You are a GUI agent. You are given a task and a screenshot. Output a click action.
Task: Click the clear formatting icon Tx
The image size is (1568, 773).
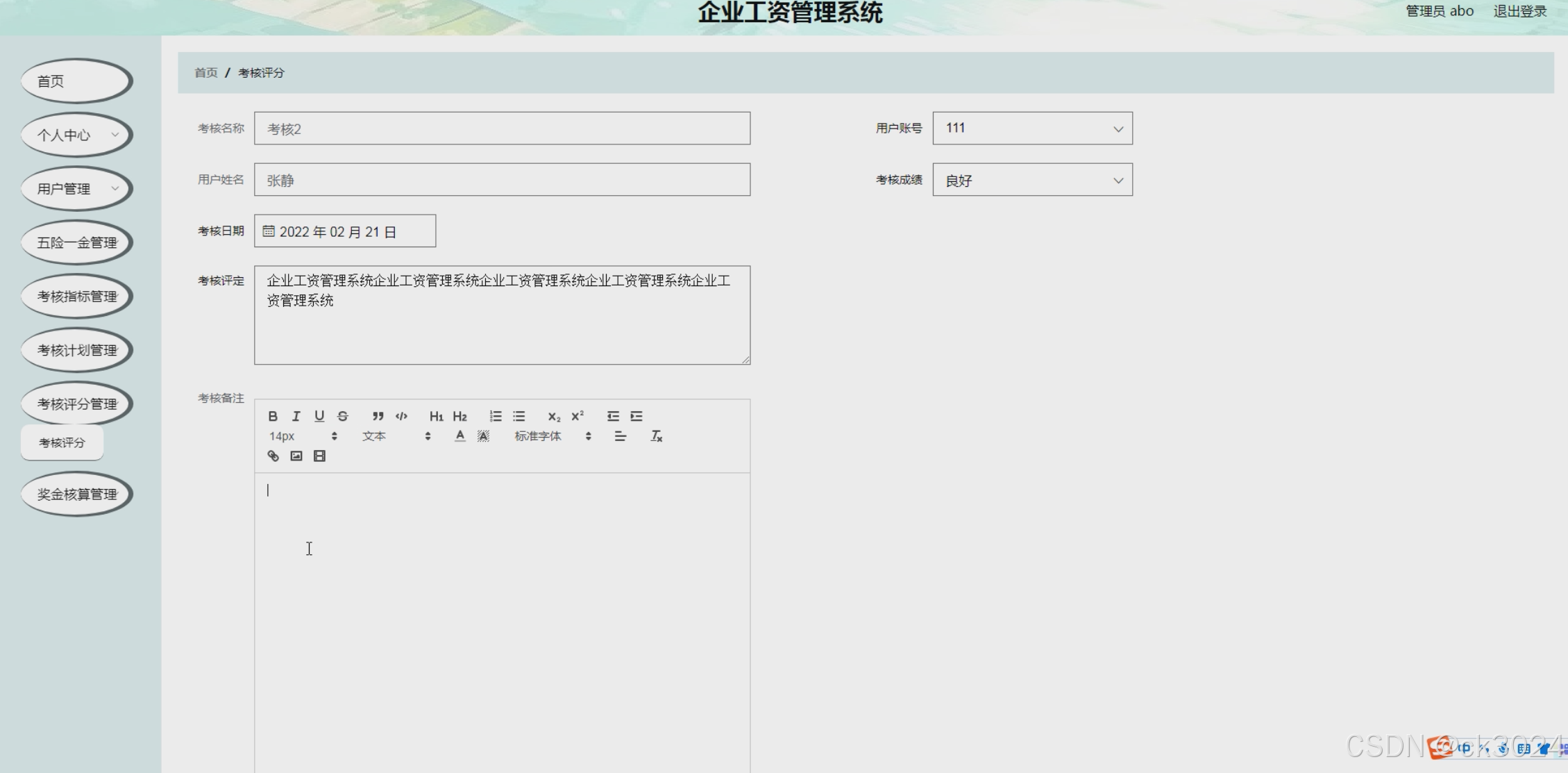click(x=655, y=436)
